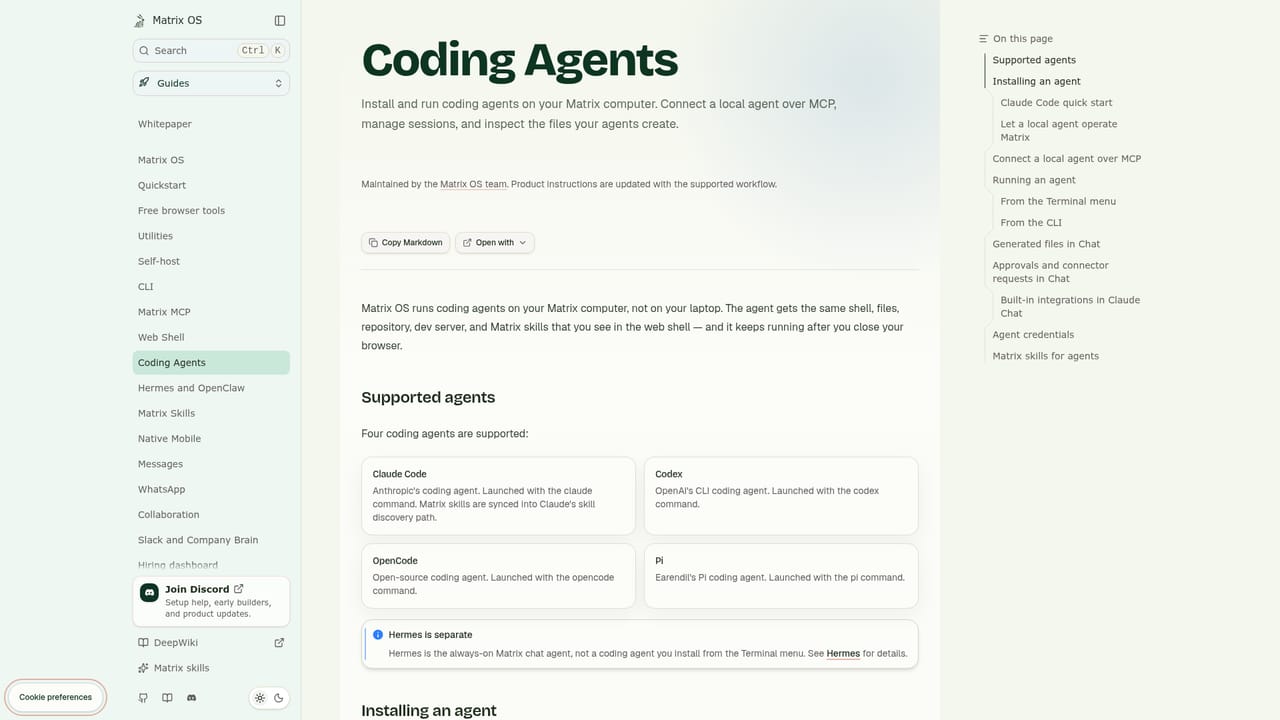Jump to Agent credentials in outline
The image size is (1280, 720).
click(x=1033, y=335)
